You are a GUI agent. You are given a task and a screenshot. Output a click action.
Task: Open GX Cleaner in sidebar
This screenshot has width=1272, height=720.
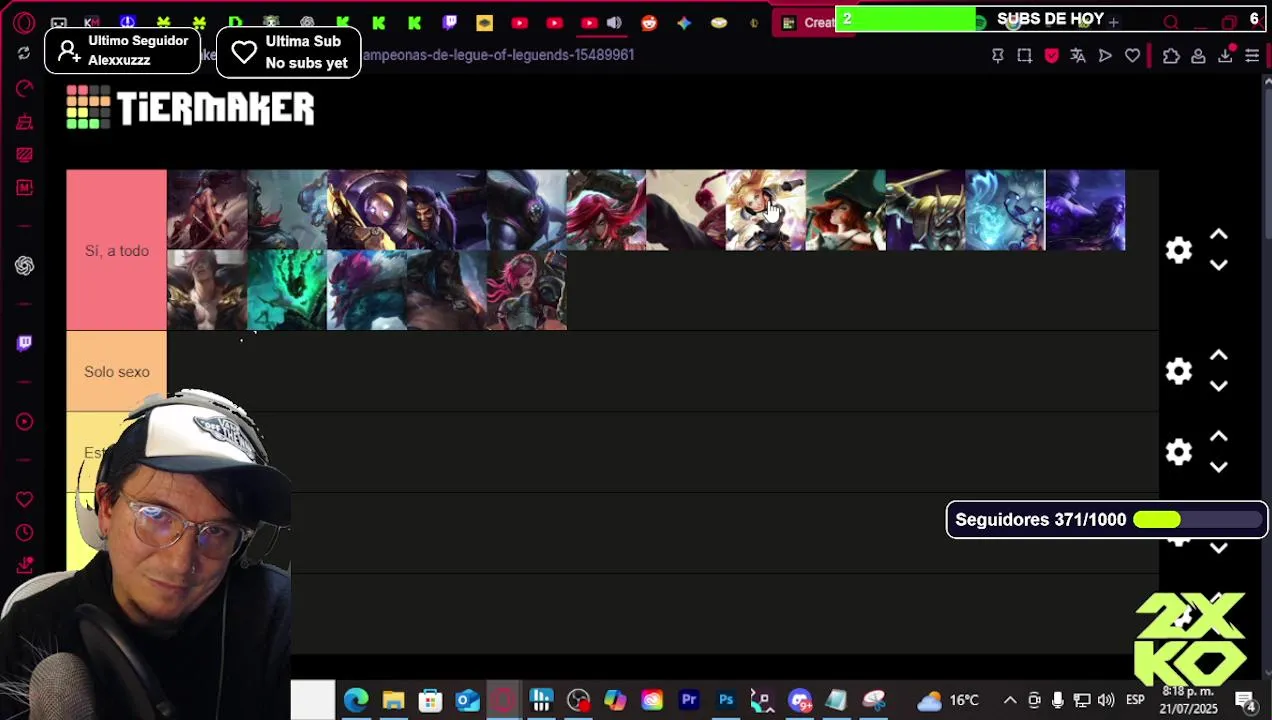tap(24, 122)
